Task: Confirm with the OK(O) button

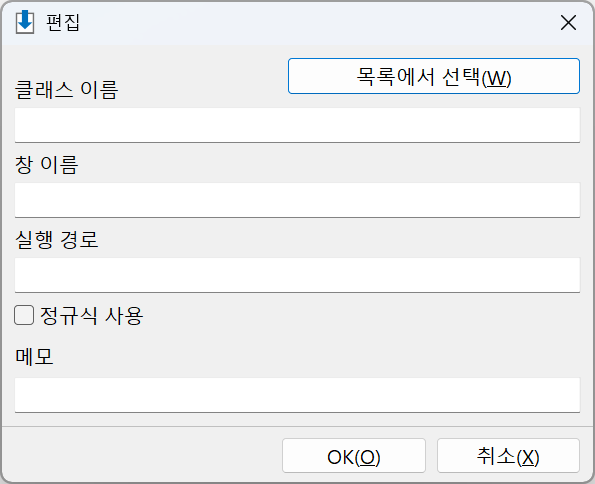Action: pyautogui.click(x=354, y=456)
